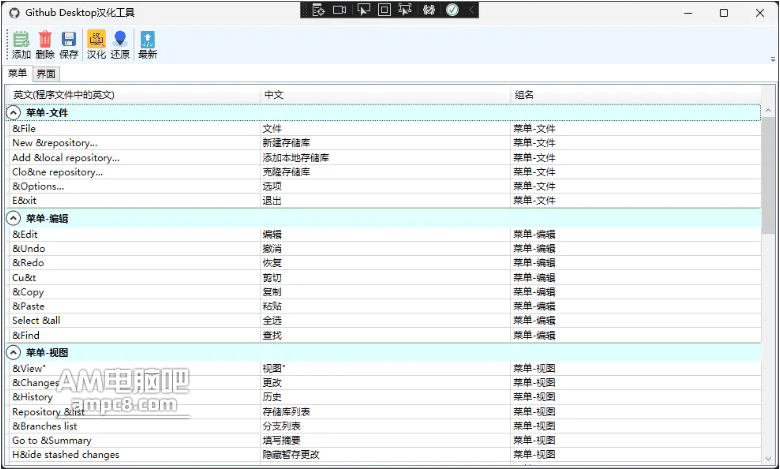The height and width of the screenshot is (469, 780).
Task: Select the &Branches list row
Action: click(x=384, y=426)
